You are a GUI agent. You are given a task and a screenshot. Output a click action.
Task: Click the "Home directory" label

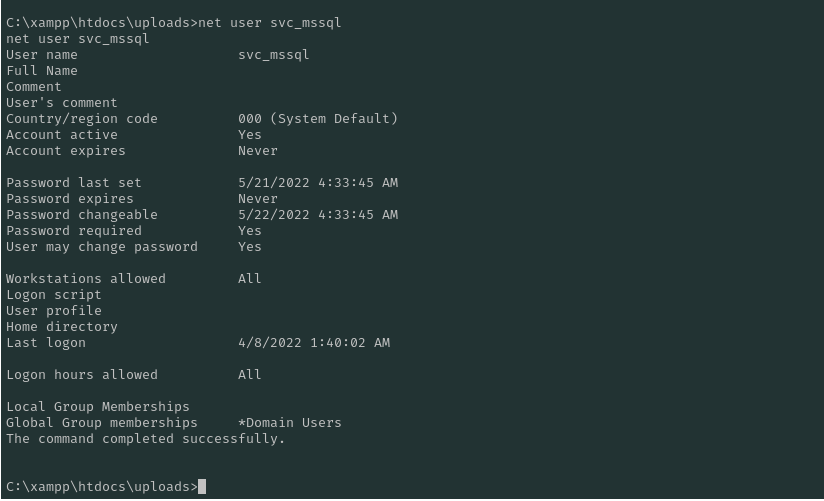click(x=62, y=327)
